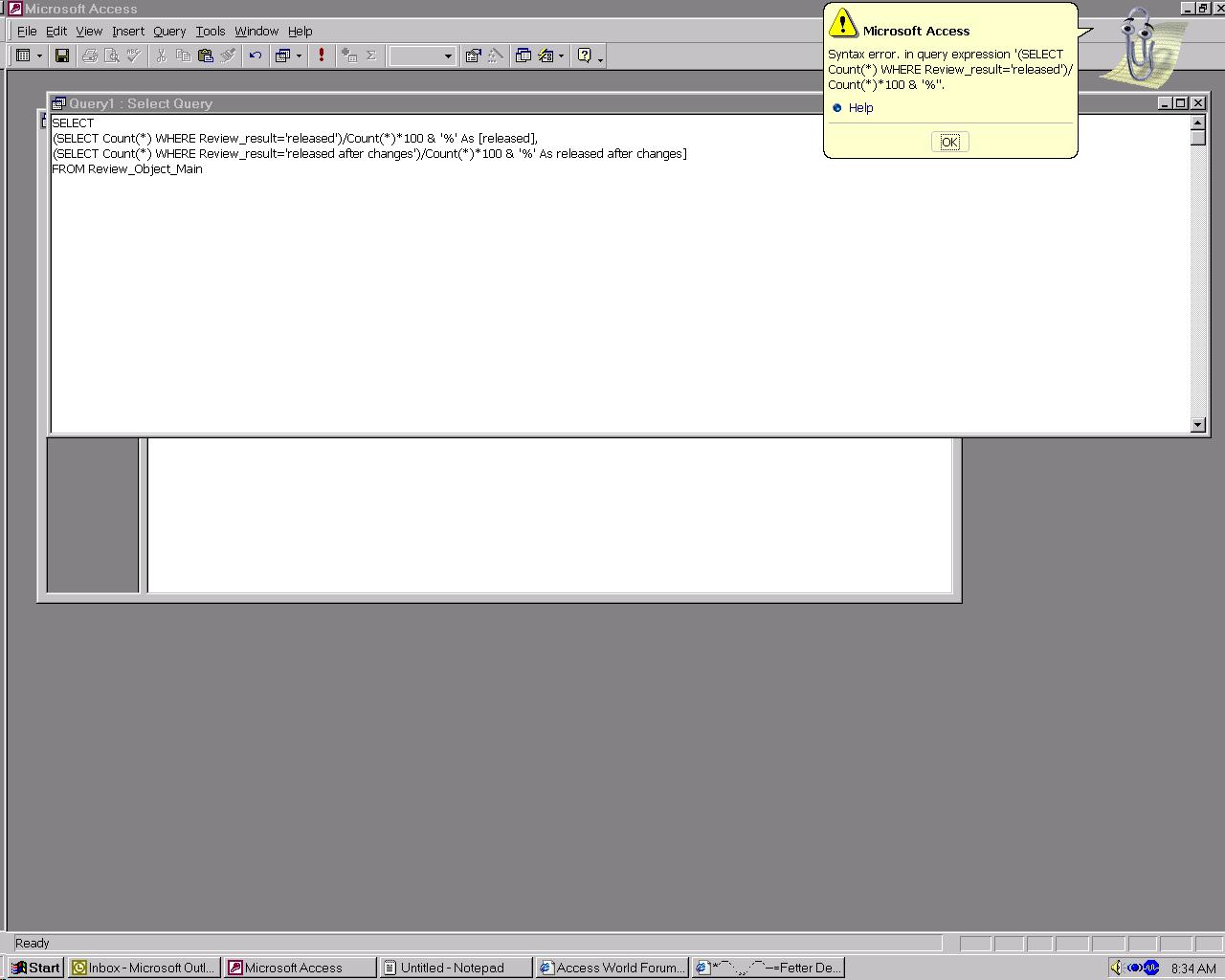1225x980 pixels.
Task: Open the Help menu
Action: [301, 31]
